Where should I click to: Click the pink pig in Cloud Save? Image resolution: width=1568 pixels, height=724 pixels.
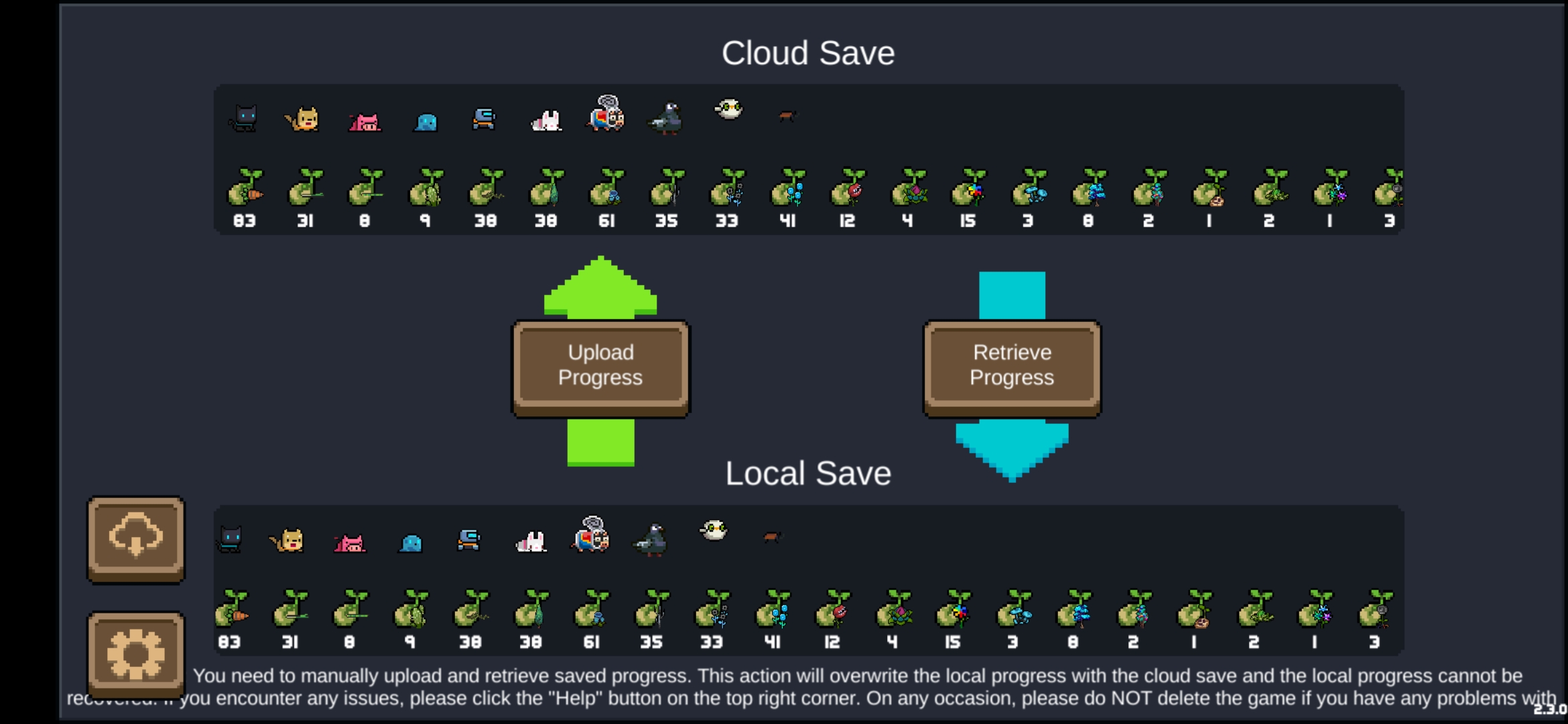pos(365,121)
